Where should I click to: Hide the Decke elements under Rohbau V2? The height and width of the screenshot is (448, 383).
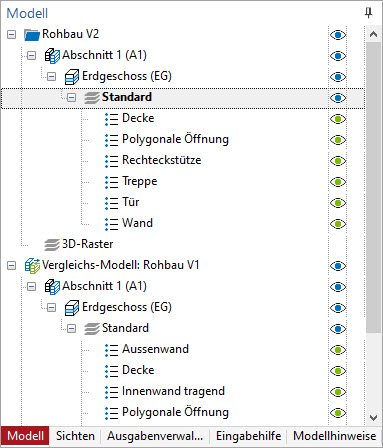(x=338, y=119)
